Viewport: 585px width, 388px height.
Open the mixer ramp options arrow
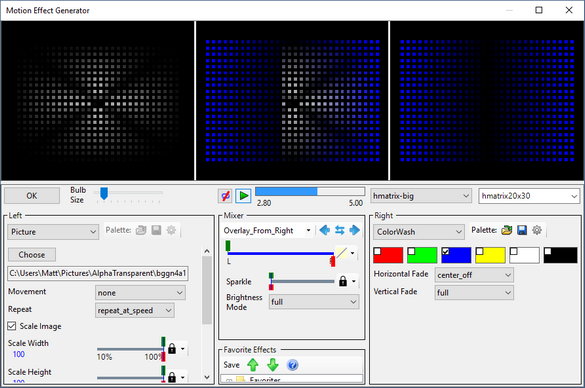pyautogui.click(x=352, y=253)
